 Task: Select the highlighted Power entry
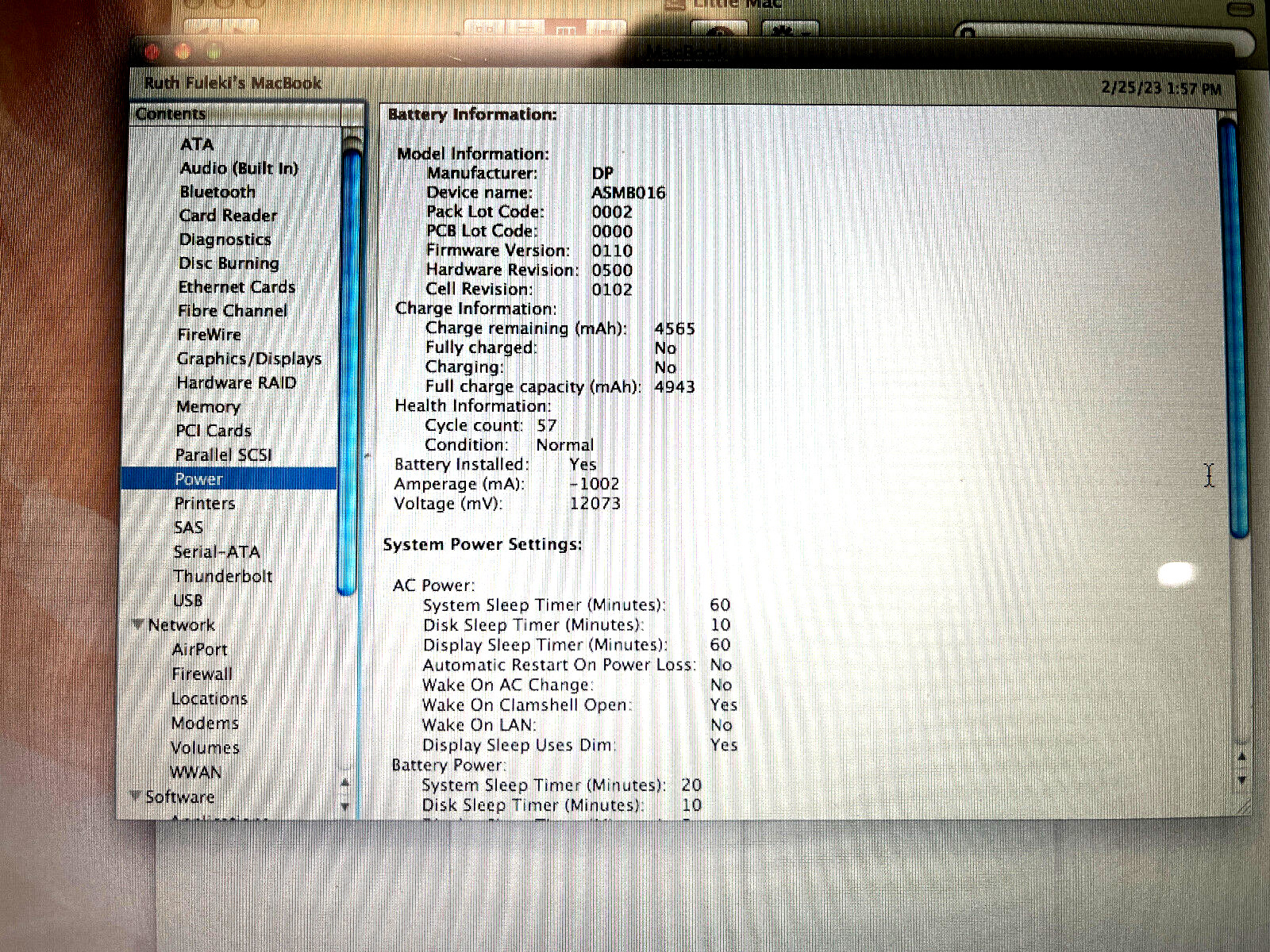pos(229,479)
